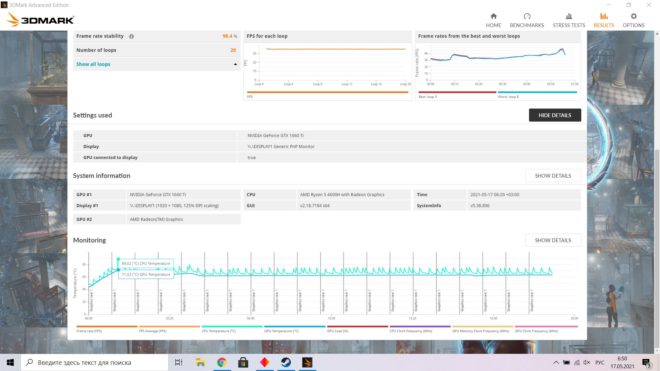Select the CPU system info row
Image resolution: width=660 pixels, height=371 pixels.
click(x=327, y=195)
